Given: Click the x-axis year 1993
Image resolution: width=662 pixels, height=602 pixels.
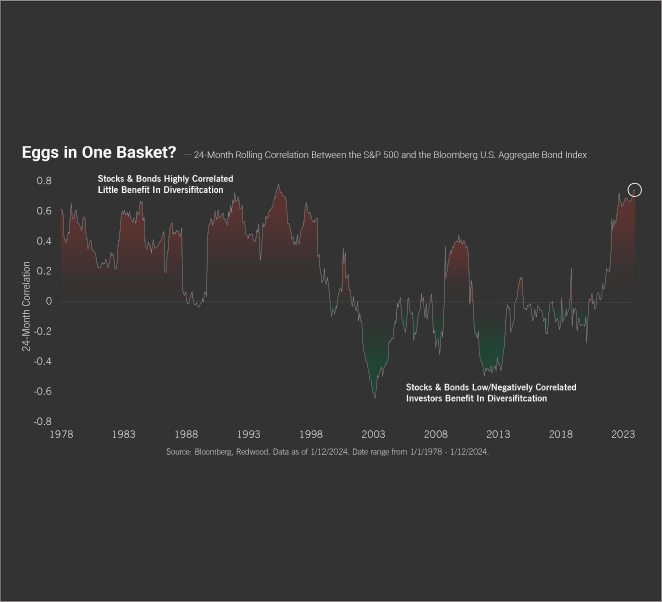Looking at the screenshot, I should tap(248, 434).
